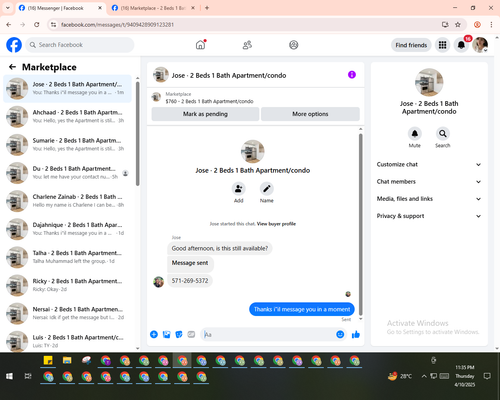Open Chrome's three-dot menu
500x400 pixels.
tap(491, 25)
